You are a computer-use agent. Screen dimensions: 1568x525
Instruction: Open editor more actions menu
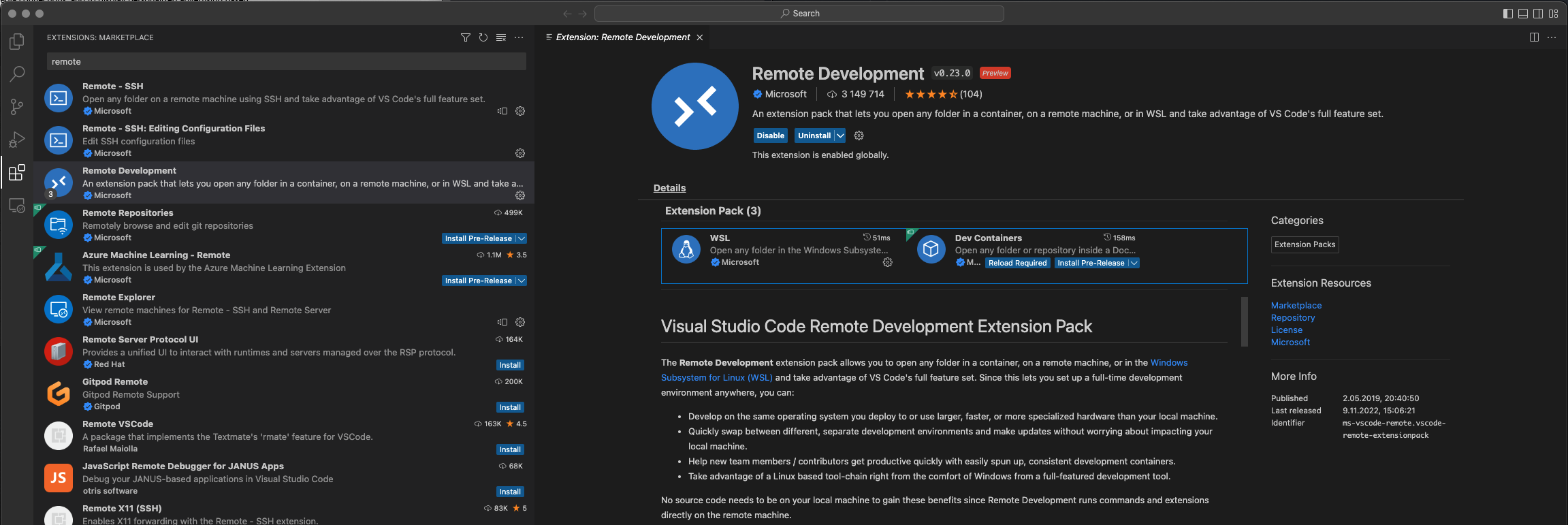pos(1552,37)
